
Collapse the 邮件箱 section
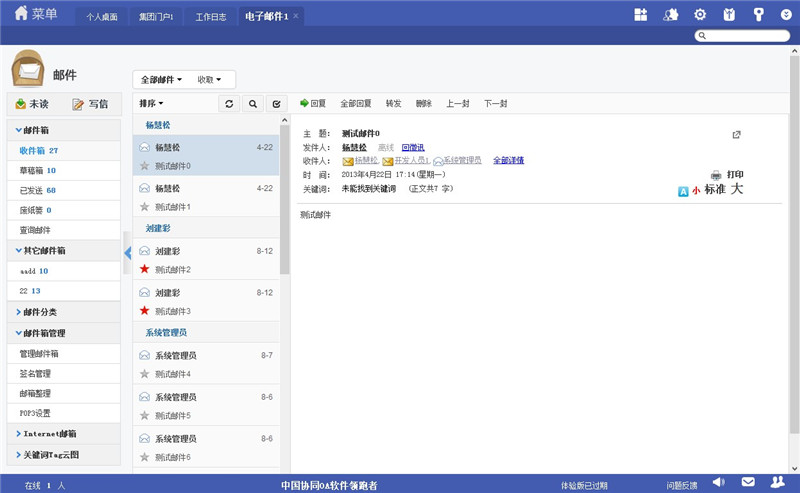pos(64,130)
